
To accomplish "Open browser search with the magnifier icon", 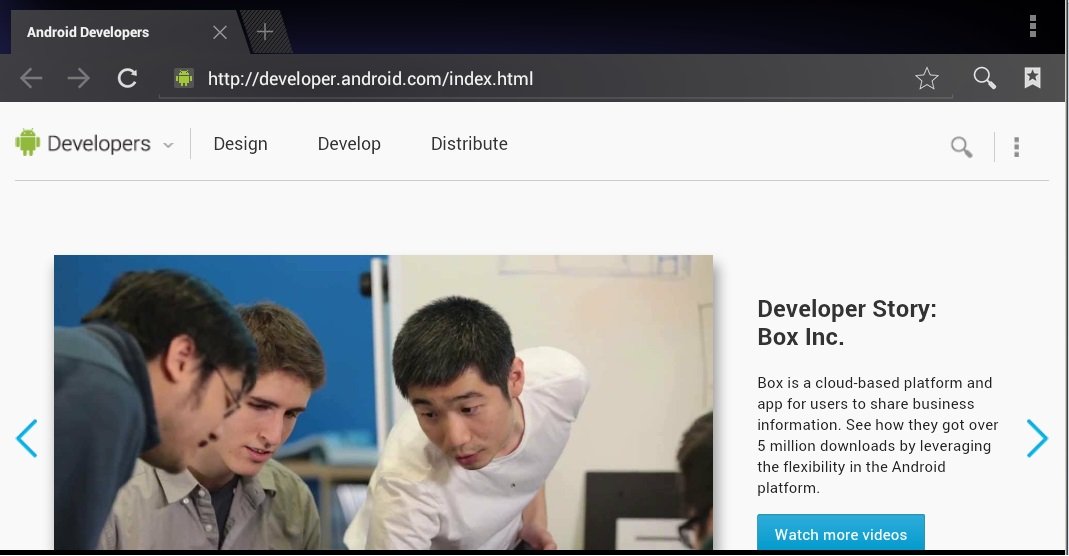I will 984,78.
